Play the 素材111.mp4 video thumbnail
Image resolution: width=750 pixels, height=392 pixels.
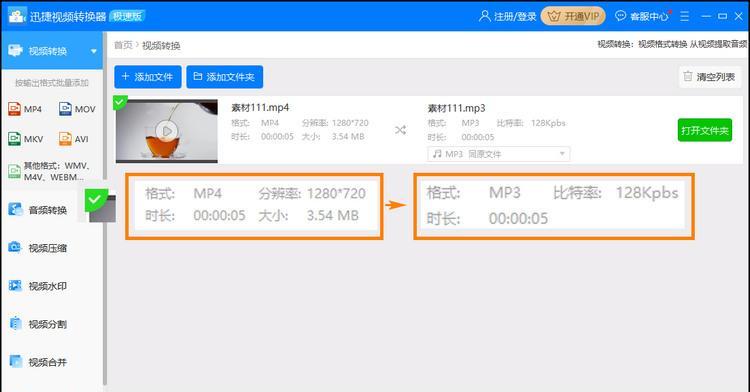pos(166,131)
